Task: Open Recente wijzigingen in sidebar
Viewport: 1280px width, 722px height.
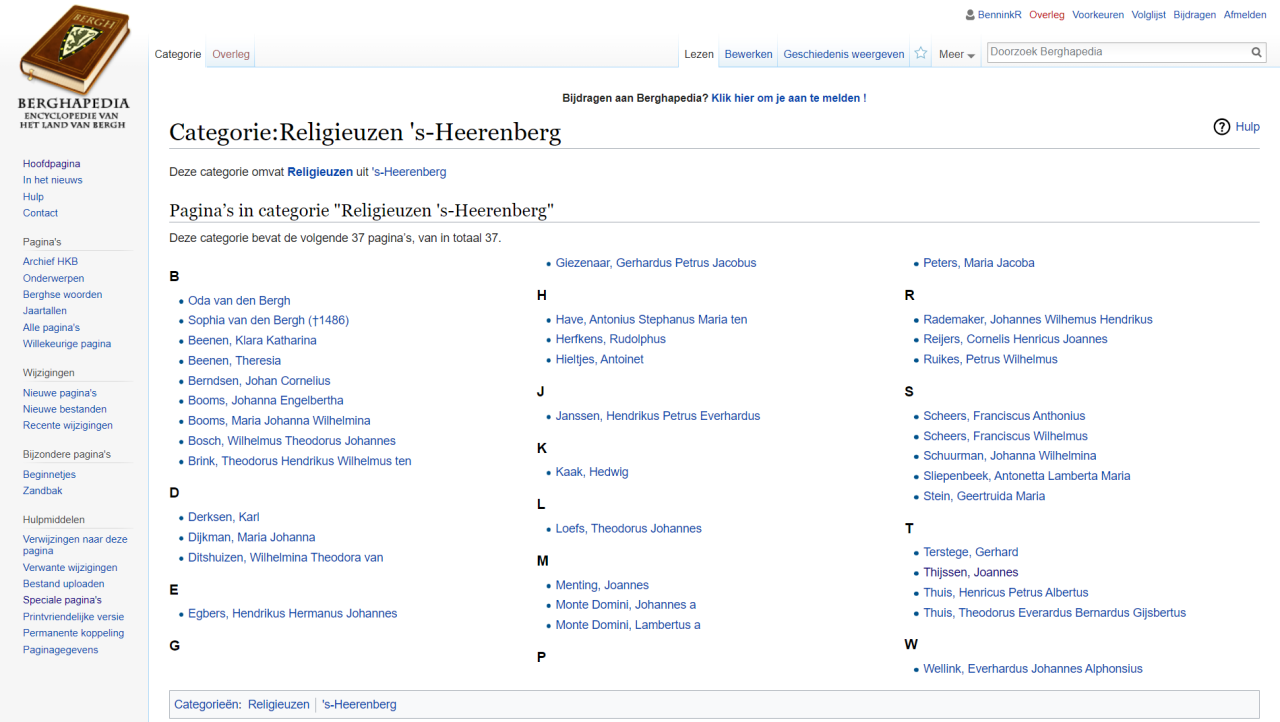Action: tap(68, 426)
